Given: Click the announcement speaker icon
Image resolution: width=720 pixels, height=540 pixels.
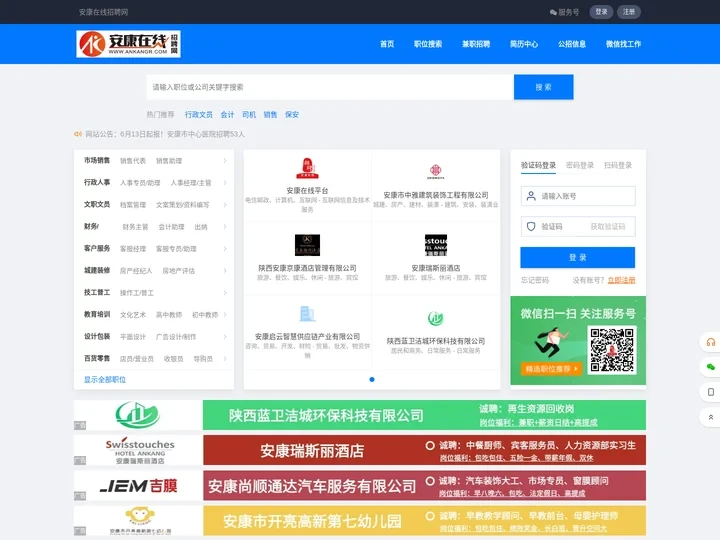Looking at the screenshot, I should pyautogui.click(x=78, y=134).
